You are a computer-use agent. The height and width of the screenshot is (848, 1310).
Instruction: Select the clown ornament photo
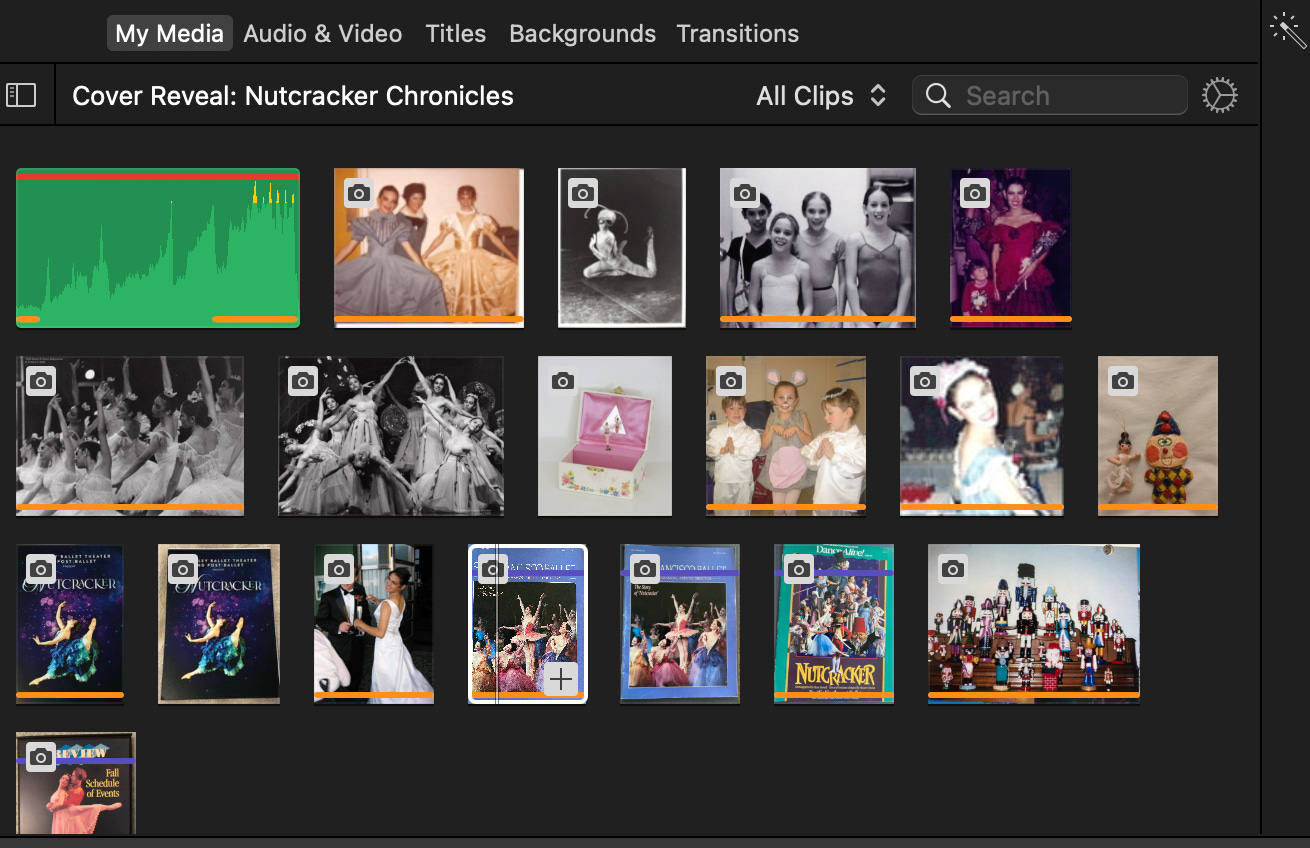1158,436
